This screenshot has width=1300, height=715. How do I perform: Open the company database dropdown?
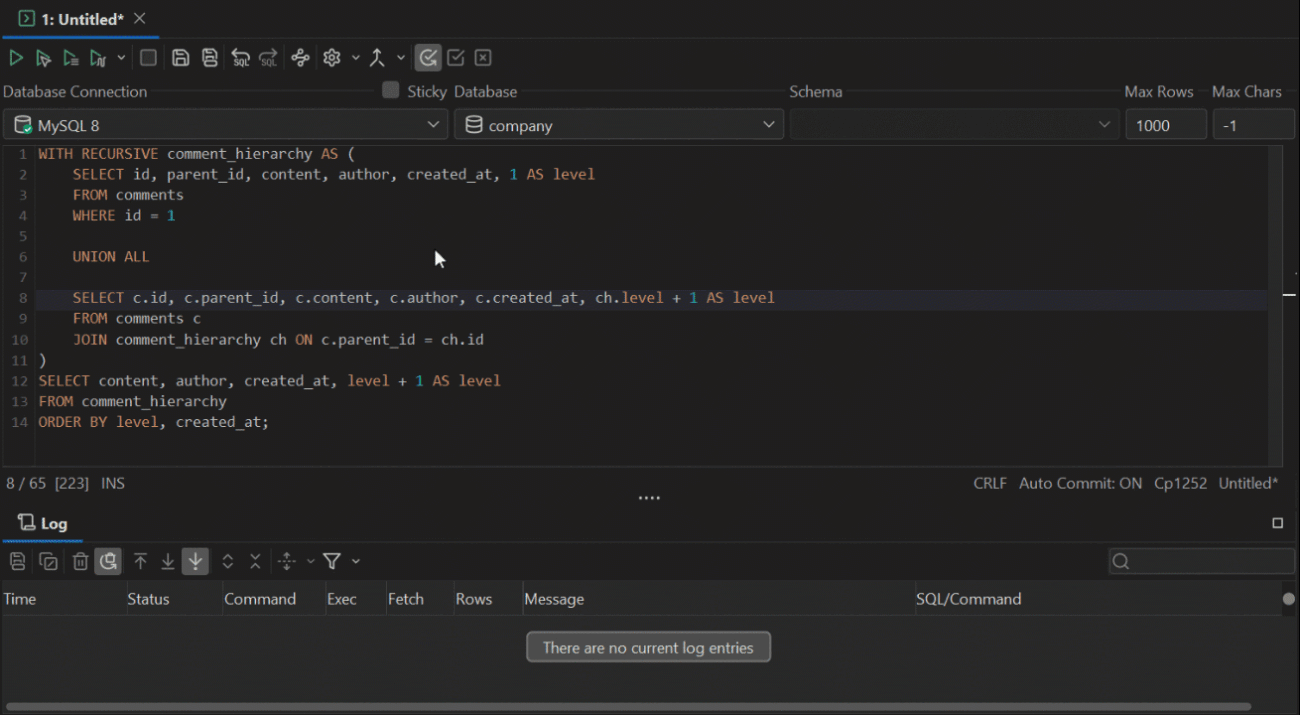[x=619, y=125]
